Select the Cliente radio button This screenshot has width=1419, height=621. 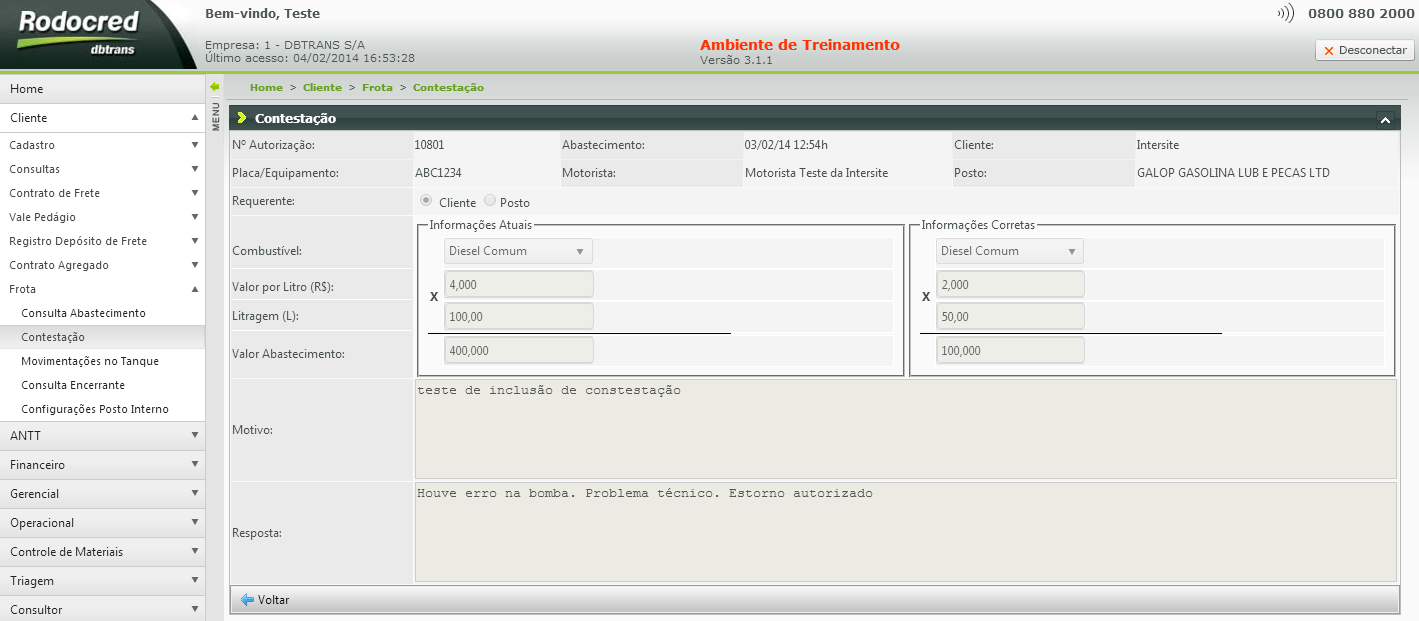click(x=426, y=201)
